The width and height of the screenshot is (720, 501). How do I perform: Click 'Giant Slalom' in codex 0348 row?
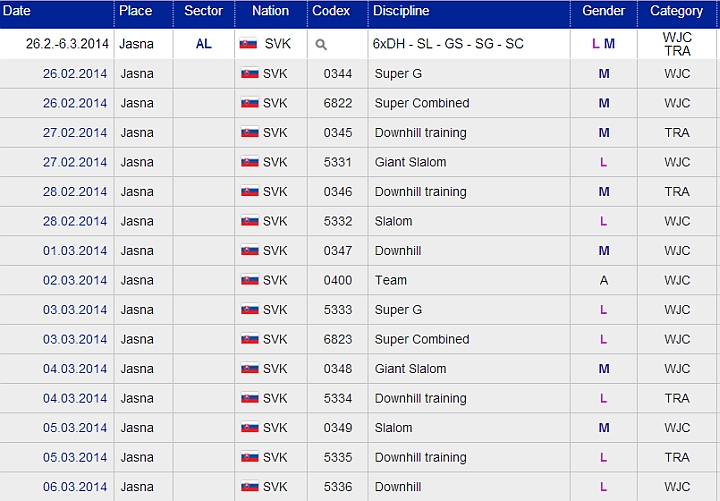pyautogui.click(x=411, y=369)
